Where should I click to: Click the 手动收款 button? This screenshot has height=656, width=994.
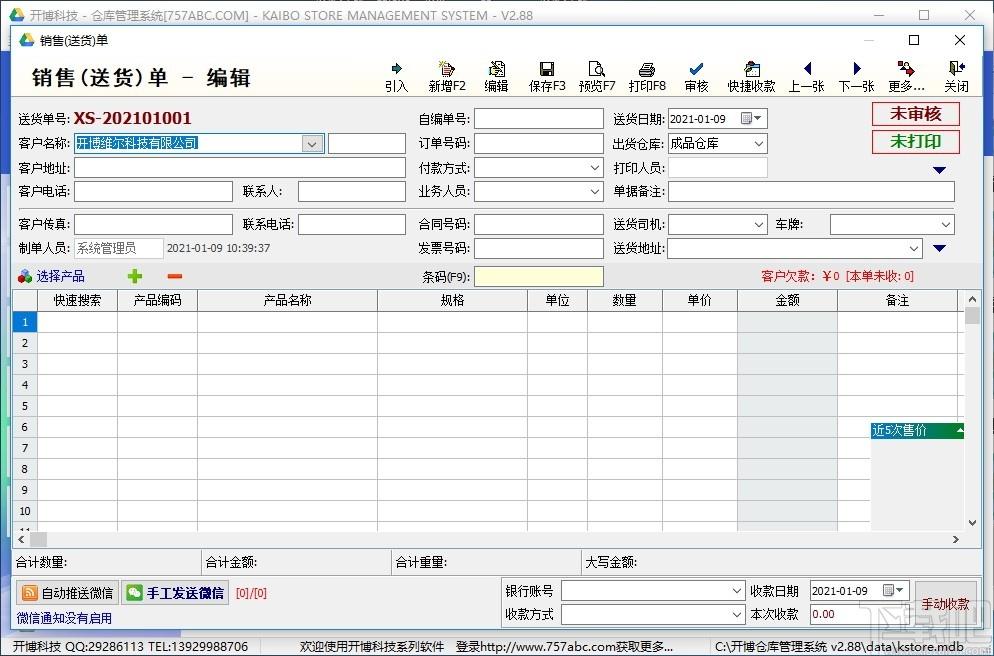click(x=945, y=604)
